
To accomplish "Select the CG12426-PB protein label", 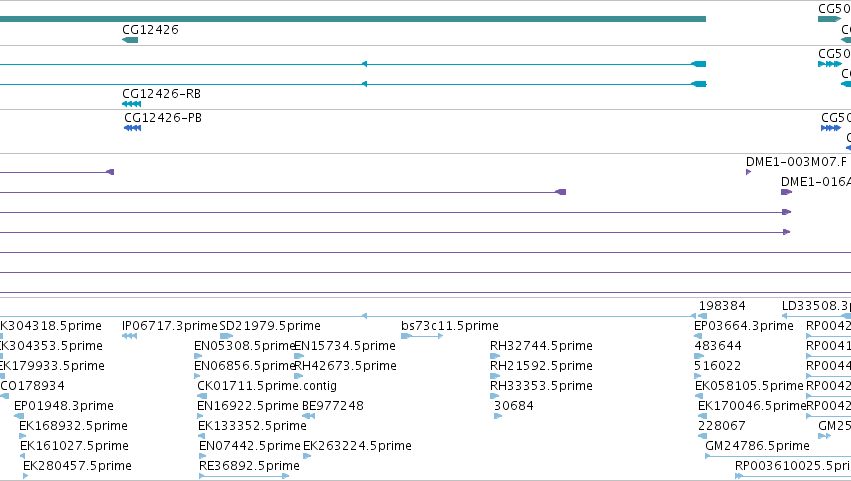I will click(x=163, y=117).
